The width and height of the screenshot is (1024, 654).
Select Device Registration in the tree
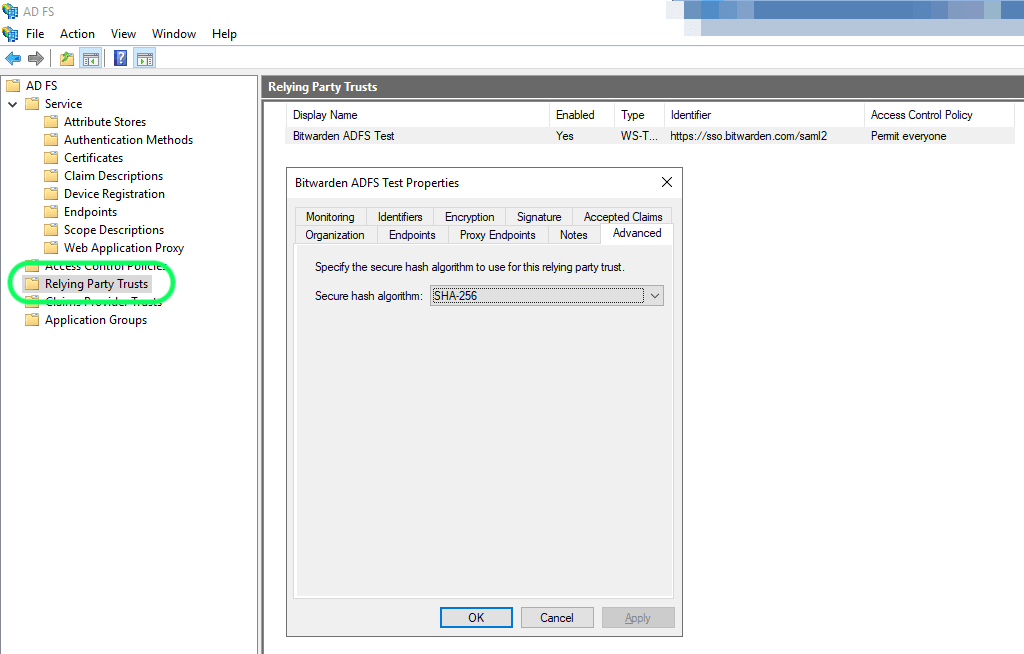[114, 193]
